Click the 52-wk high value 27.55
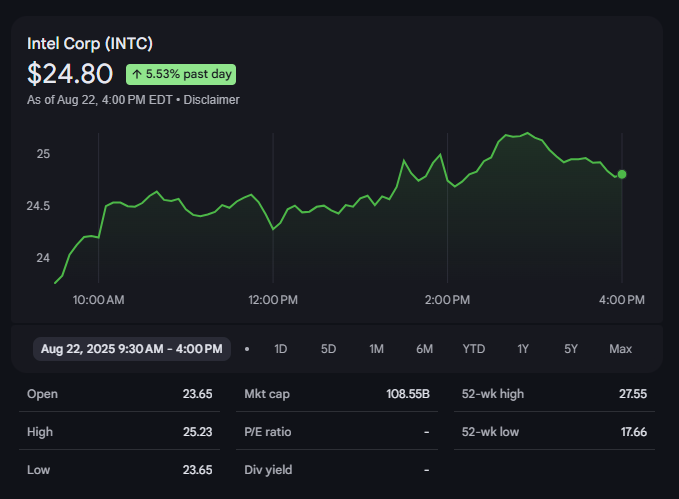 633,394
